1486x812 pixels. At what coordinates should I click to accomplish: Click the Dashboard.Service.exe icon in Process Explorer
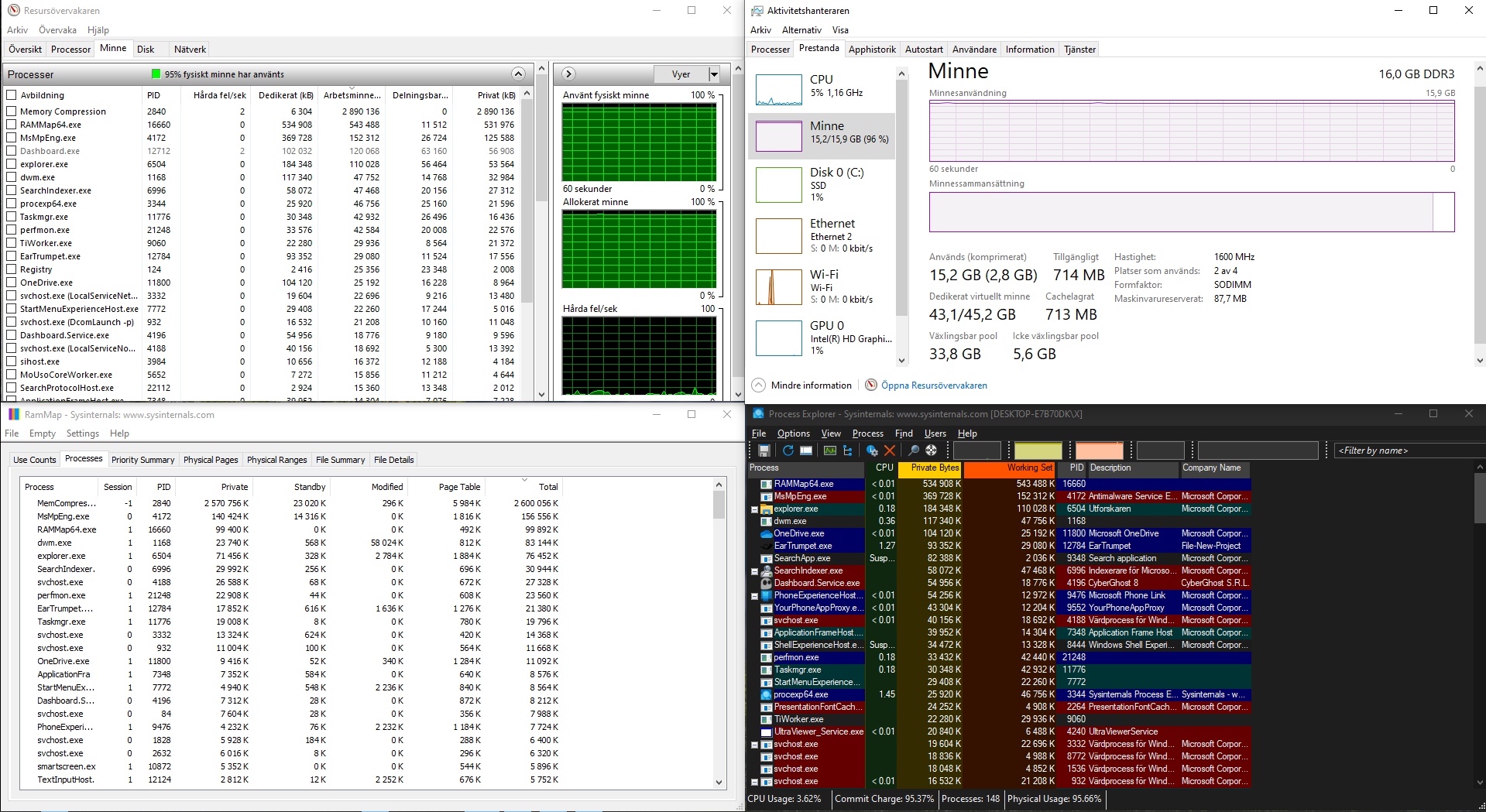tap(767, 583)
